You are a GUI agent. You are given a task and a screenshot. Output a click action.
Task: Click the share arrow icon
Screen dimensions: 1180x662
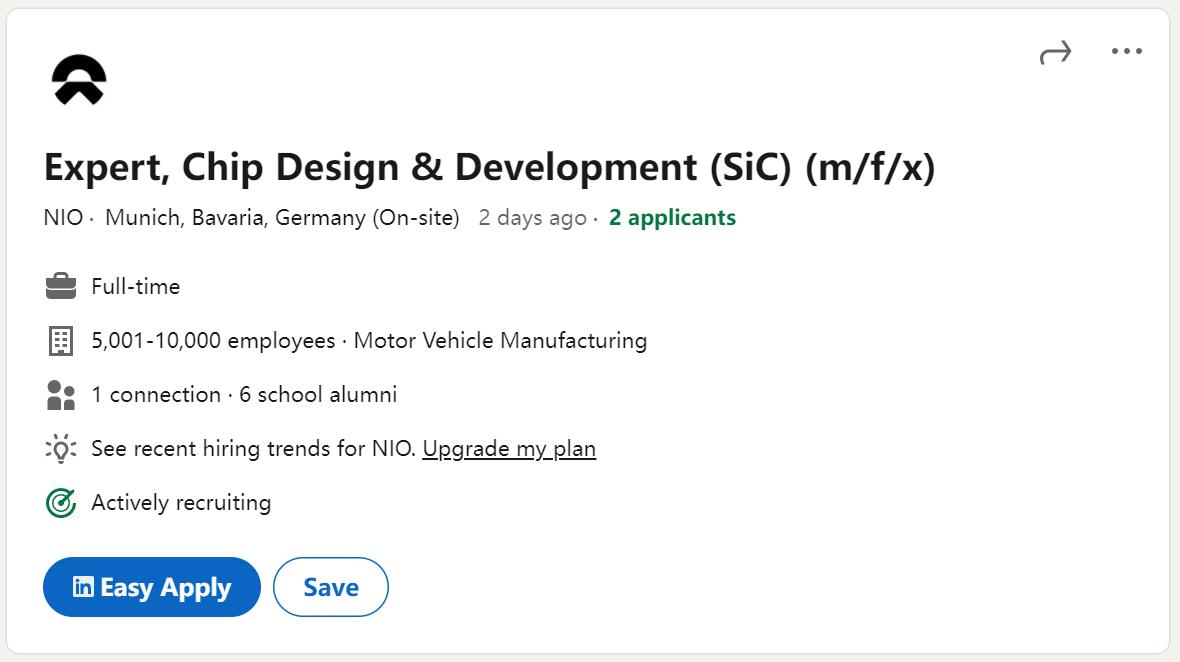click(1057, 51)
